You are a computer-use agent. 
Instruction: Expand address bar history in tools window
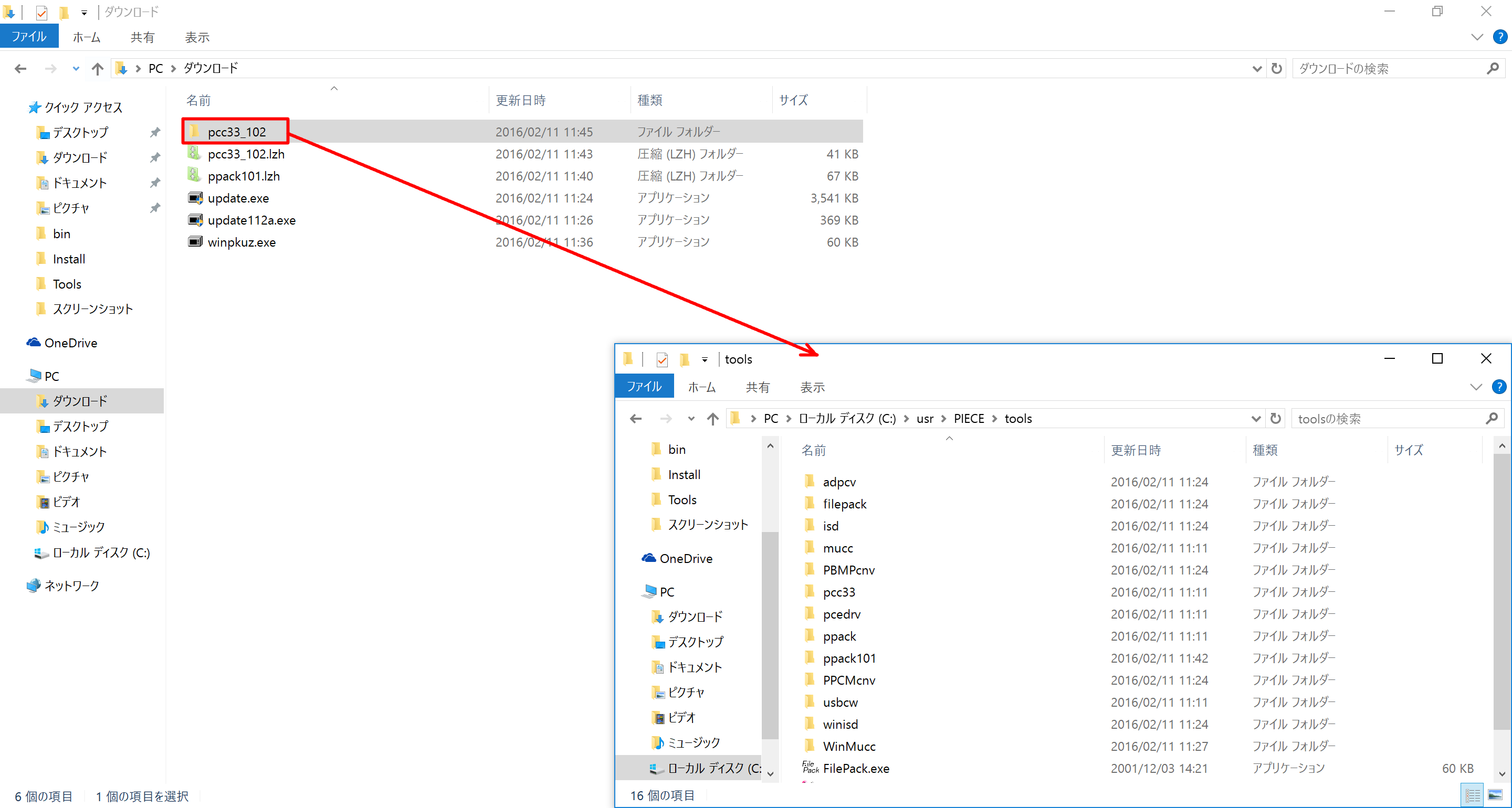tap(1255, 418)
